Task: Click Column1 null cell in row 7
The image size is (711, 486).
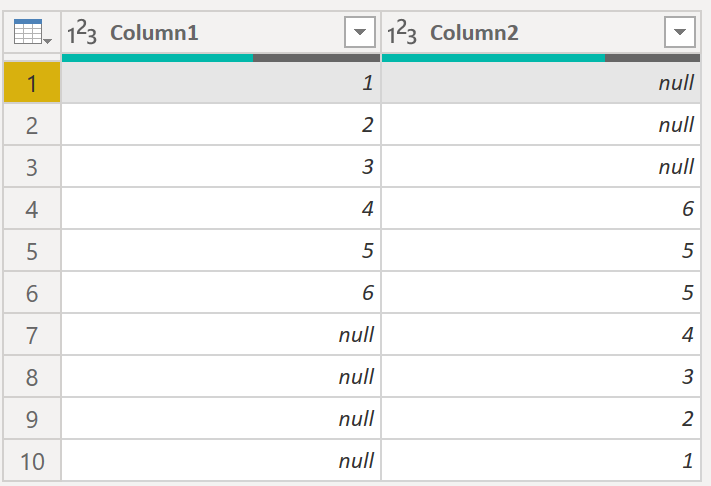Action: [221, 335]
